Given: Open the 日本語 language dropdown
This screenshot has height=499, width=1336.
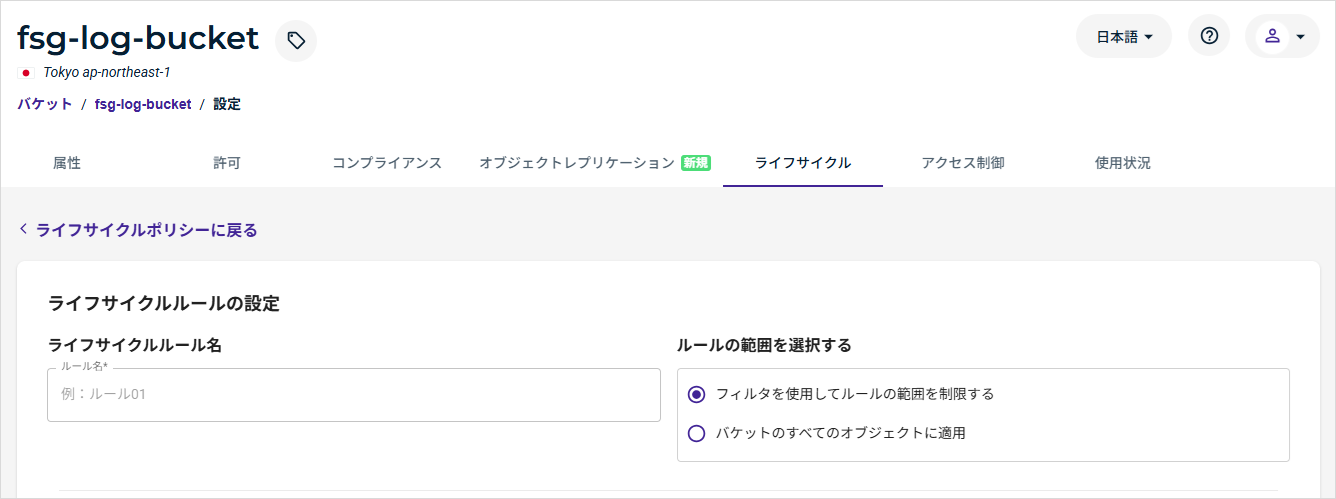Looking at the screenshot, I should [x=1124, y=37].
